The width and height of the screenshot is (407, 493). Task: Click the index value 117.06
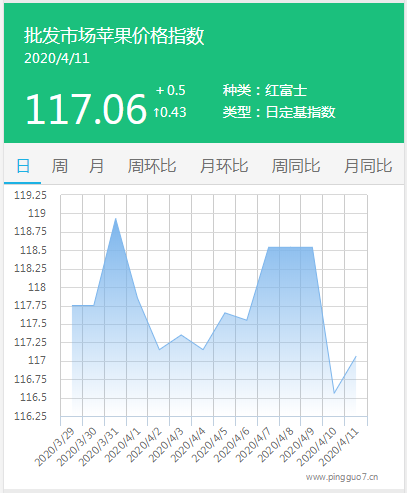point(86,109)
